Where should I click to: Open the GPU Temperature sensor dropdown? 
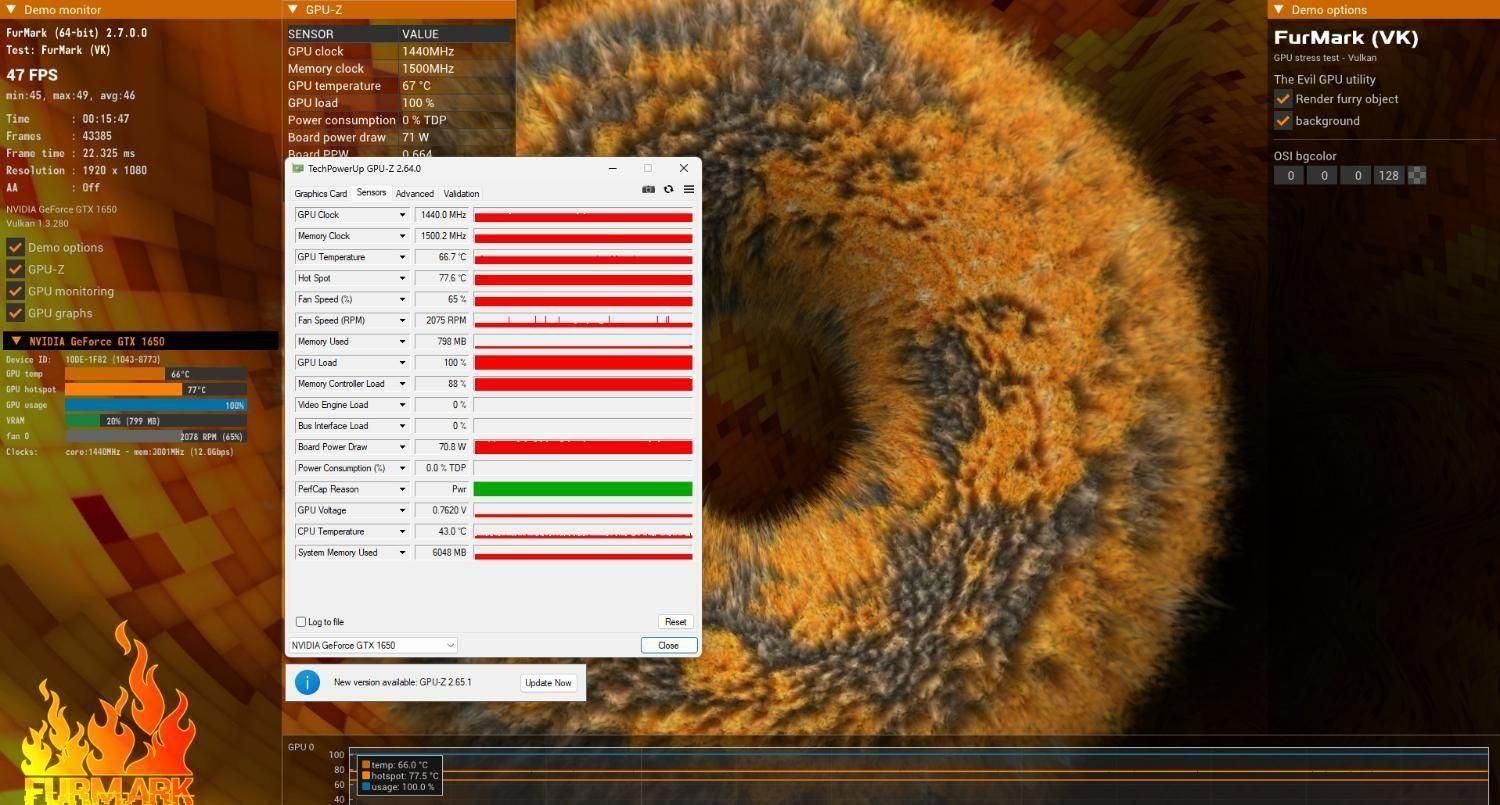click(x=403, y=257)
